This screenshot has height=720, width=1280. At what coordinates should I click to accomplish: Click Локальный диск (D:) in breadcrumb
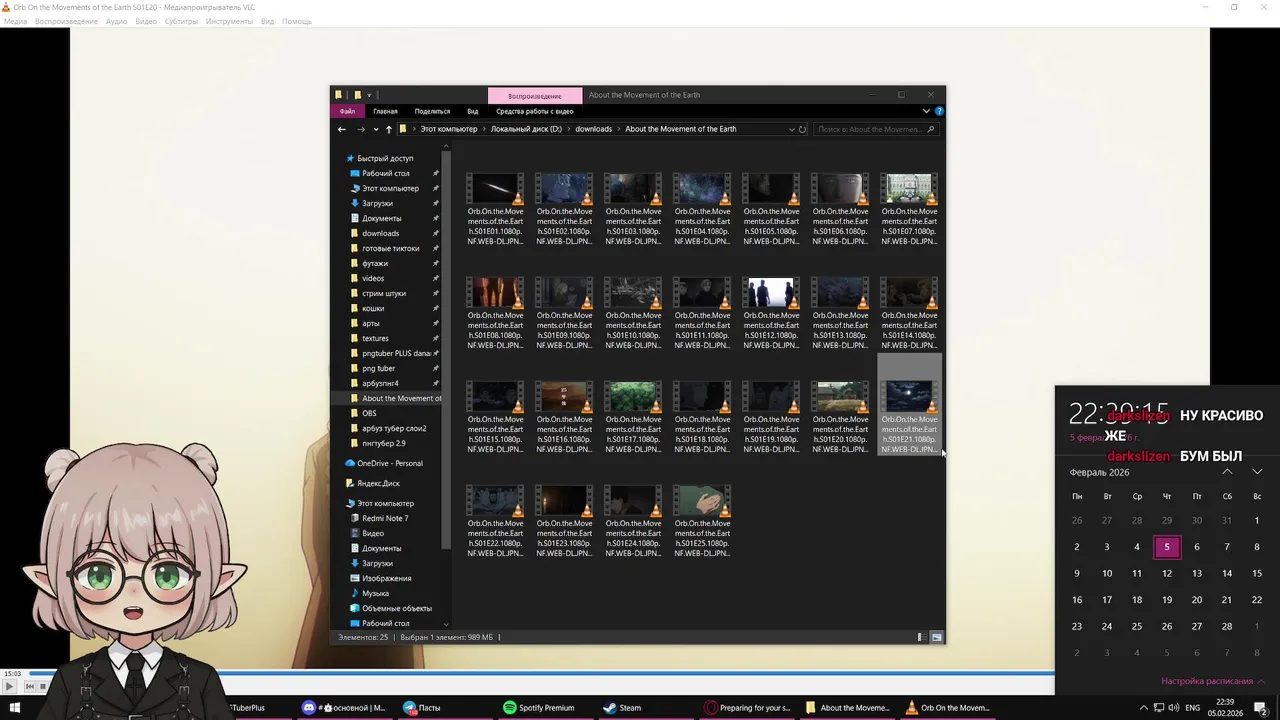tap(526, 129)
